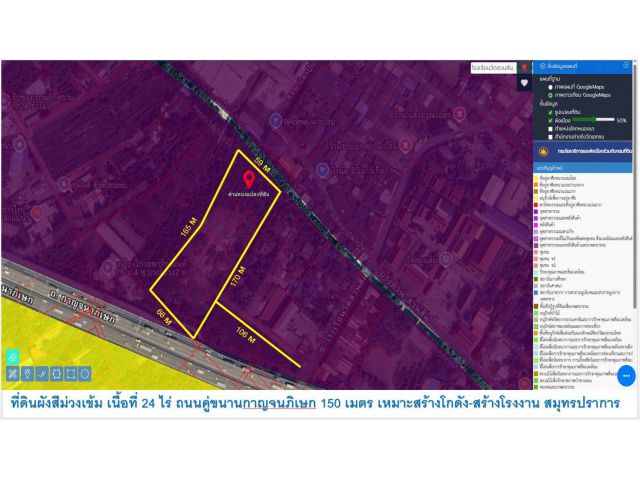Select the polygon drawing tool

(56, 373)
